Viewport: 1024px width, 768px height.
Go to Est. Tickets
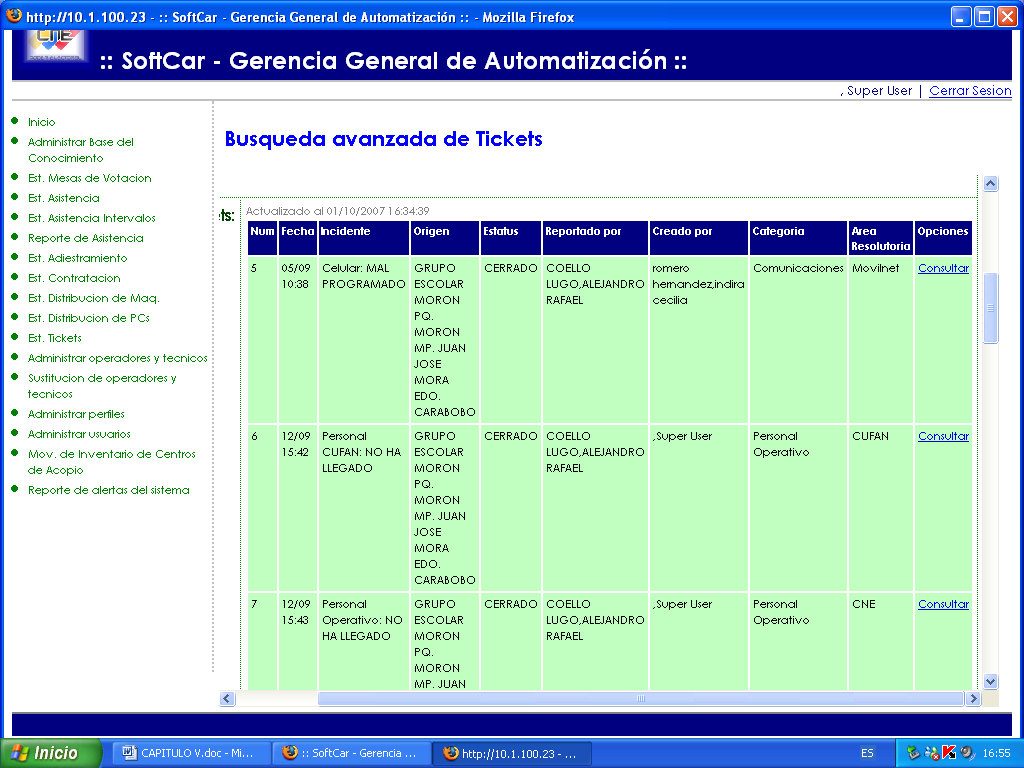point(55,338)
